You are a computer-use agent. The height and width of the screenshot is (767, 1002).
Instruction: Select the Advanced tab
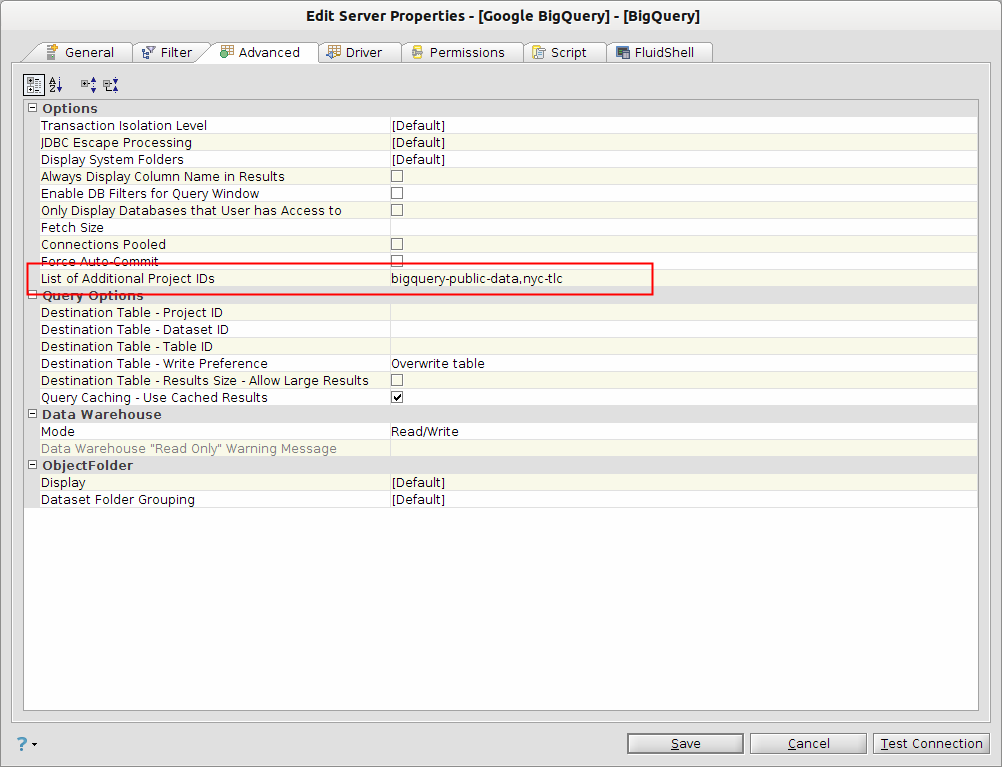[x=260, y=52]
